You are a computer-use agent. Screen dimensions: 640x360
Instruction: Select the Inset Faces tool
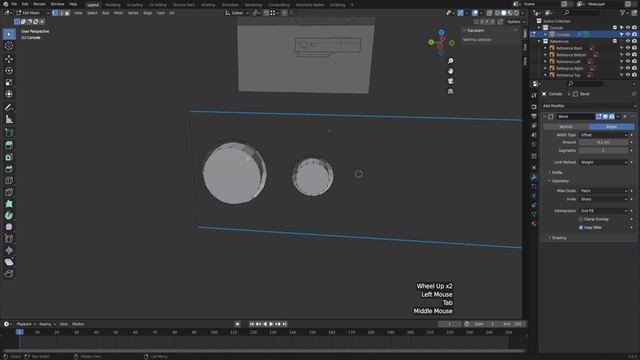pyautogui.click(x=9, y=157)
